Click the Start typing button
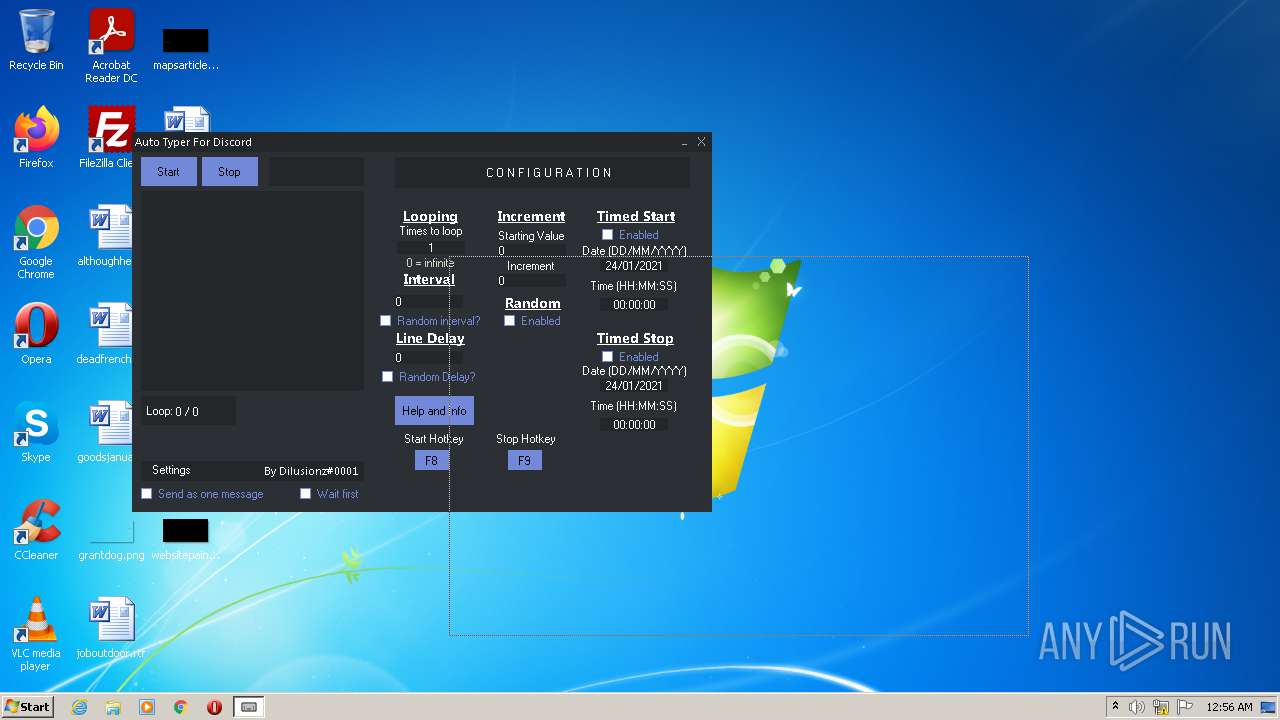The image size is (1280, 720). click(168, 172)
